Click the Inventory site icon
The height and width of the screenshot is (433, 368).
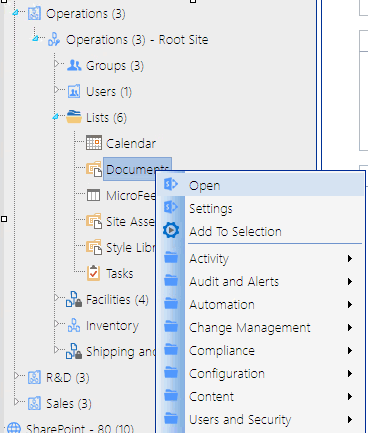(x=74, y=325)
